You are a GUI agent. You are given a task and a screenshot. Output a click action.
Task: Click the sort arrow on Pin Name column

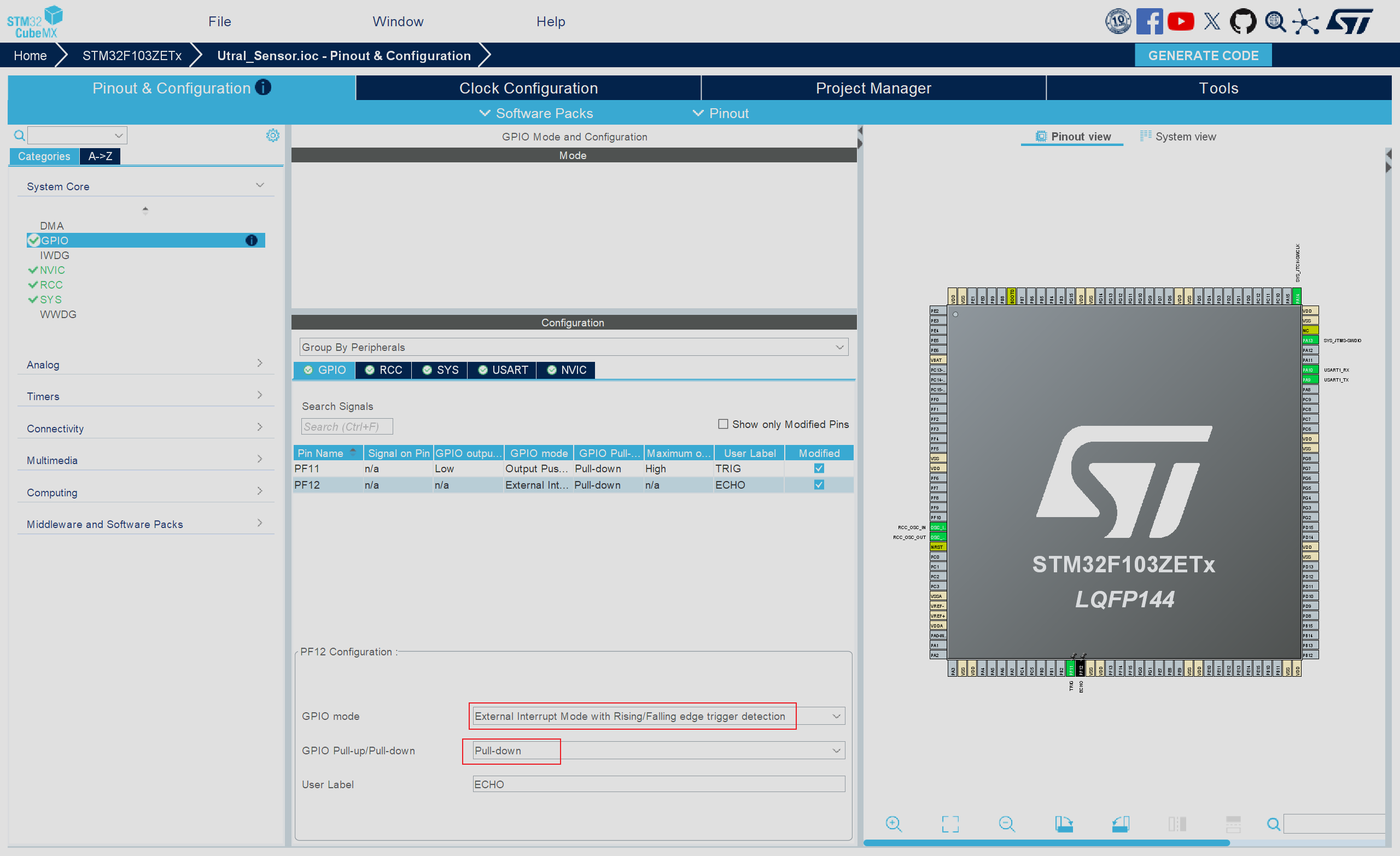353,452
